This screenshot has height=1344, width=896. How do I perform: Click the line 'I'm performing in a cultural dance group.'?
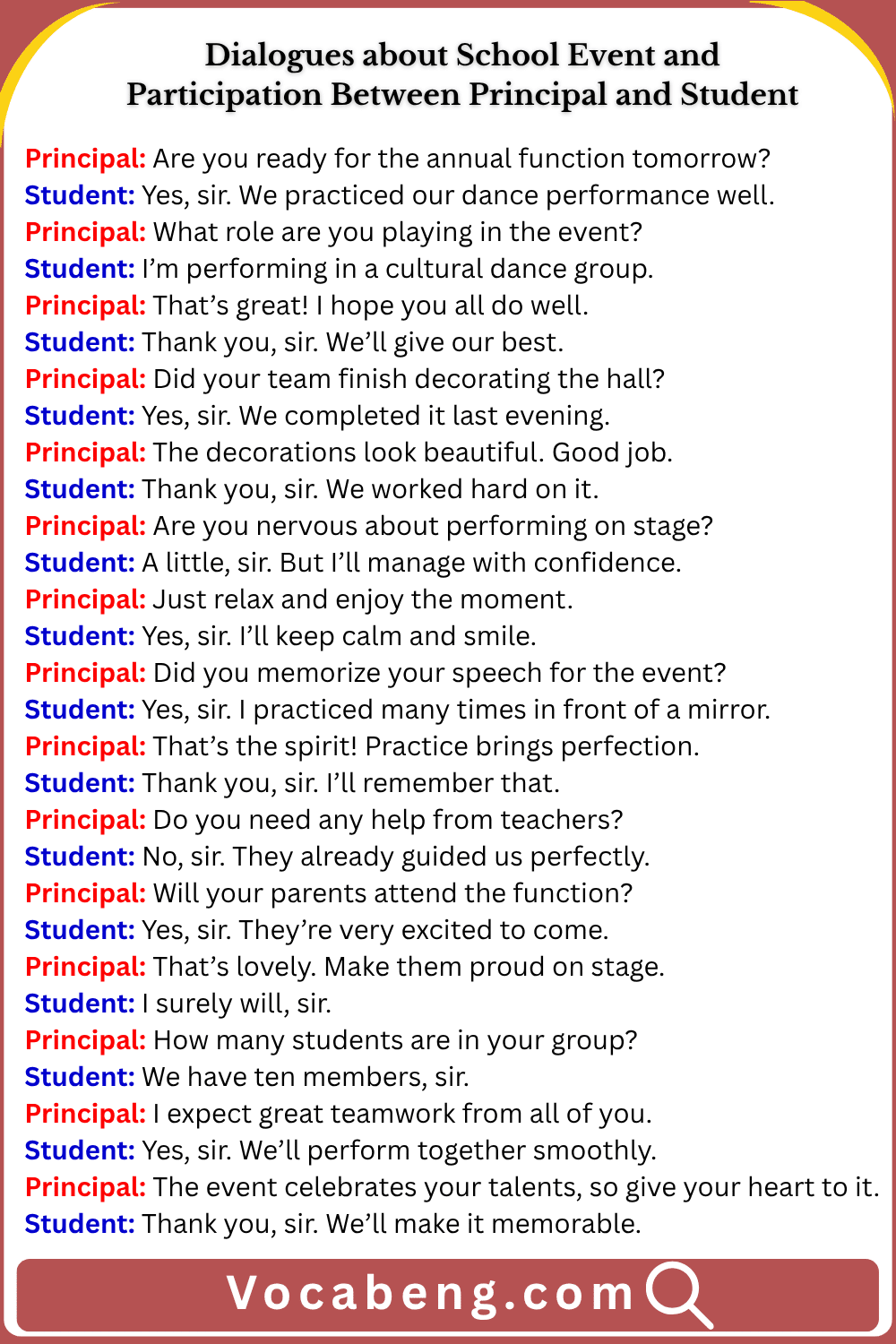398,270
